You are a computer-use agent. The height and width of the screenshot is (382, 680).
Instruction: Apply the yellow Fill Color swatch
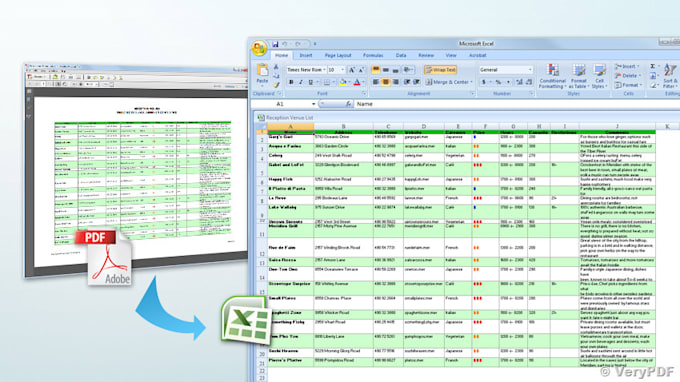click(343, 82)
